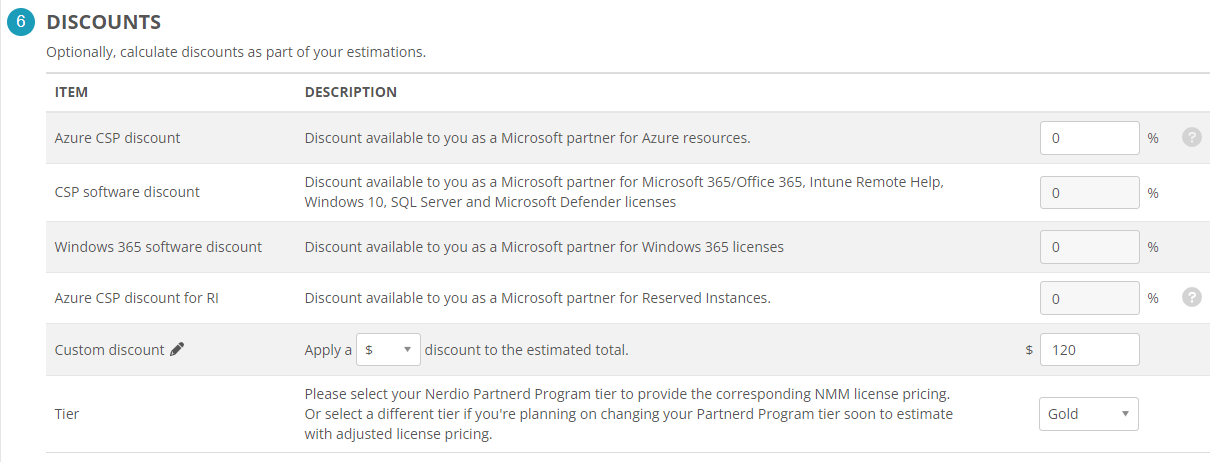Screen dimensions: 1218x462
Task: Click the ITEM column header
Action: 71,92
